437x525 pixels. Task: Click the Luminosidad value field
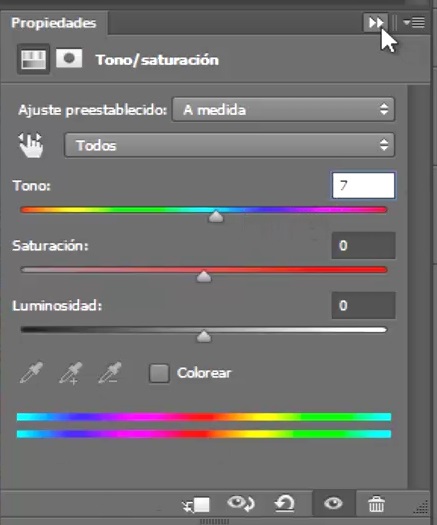(363, 305)
